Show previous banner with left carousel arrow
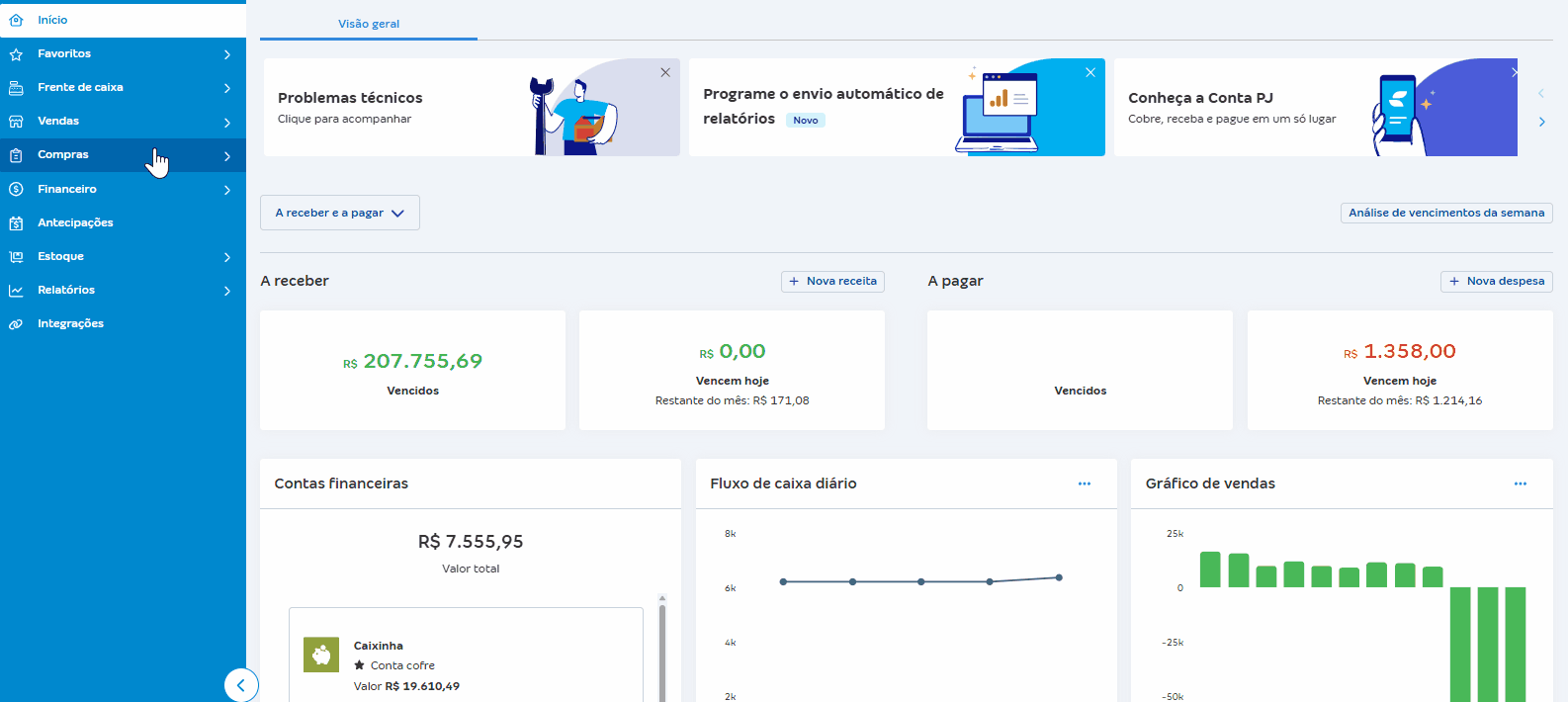This screenshot has width=1568, height=702. [1541, 93]
